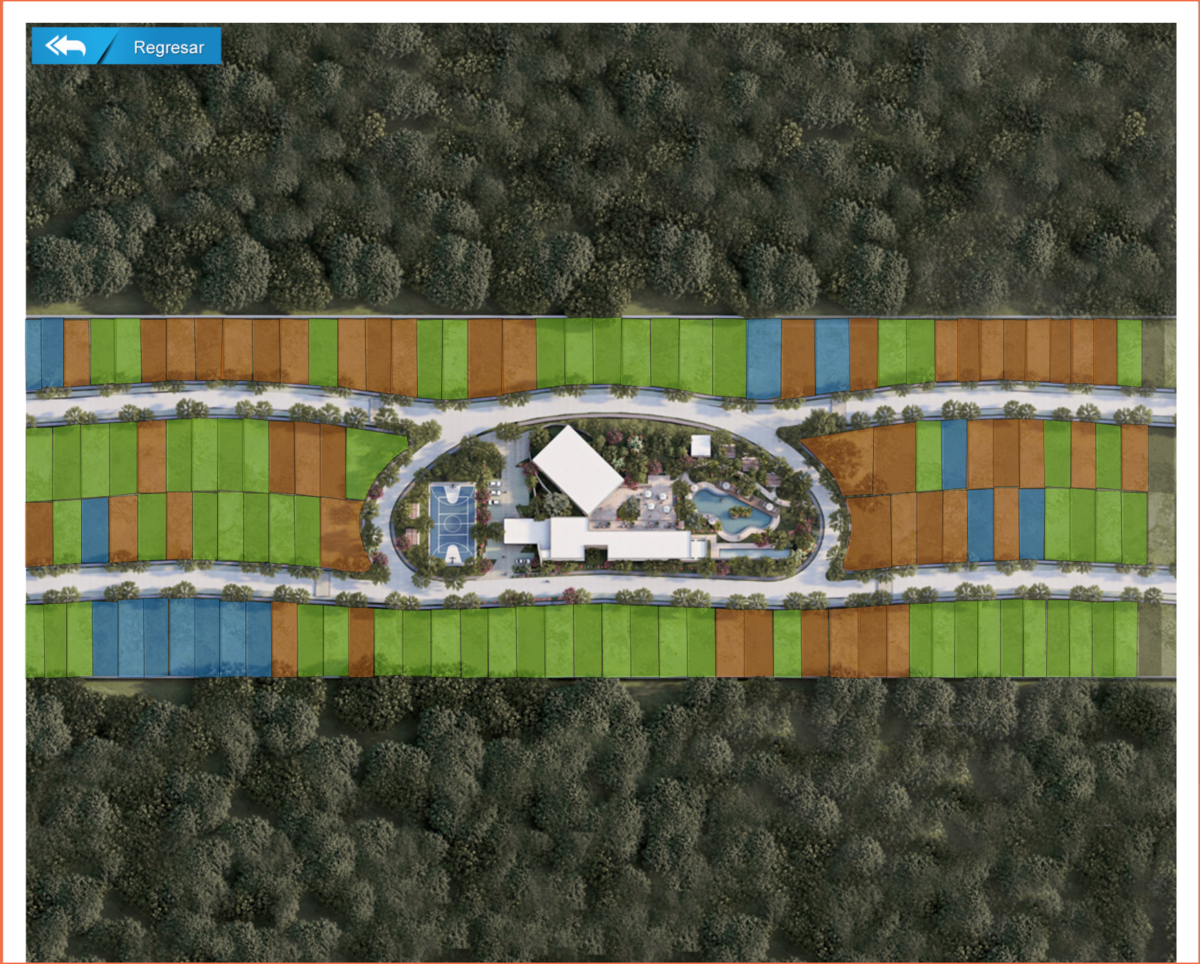Click the long white building below the patio
1200x964 pixels.
pos(600,541)
